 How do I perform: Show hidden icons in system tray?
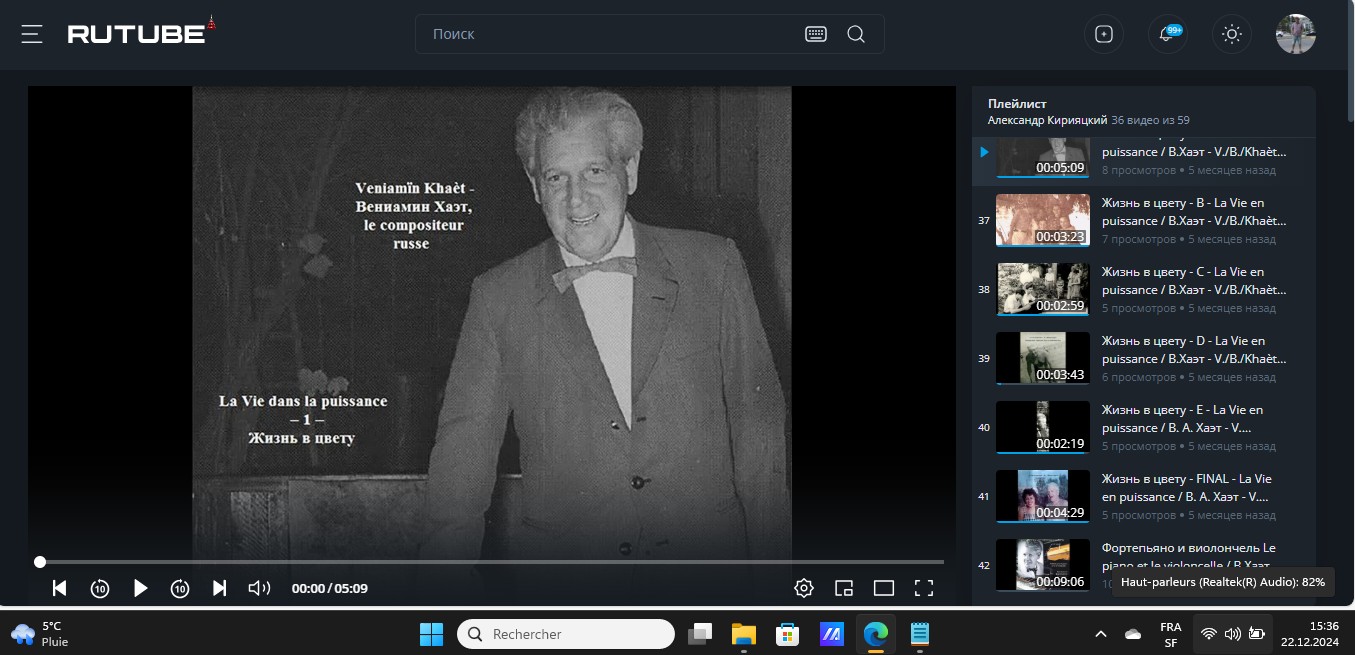click(x=1101, y=634)
